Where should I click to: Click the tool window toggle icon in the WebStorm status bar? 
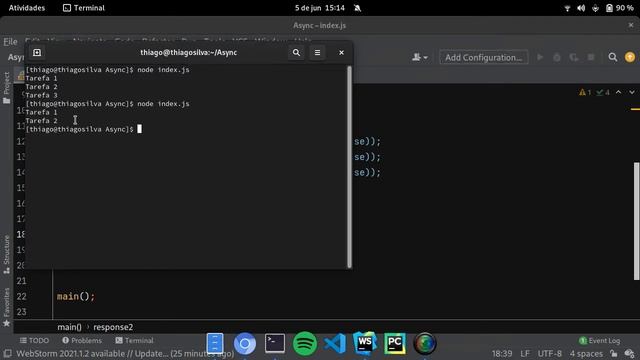(7, 353)
